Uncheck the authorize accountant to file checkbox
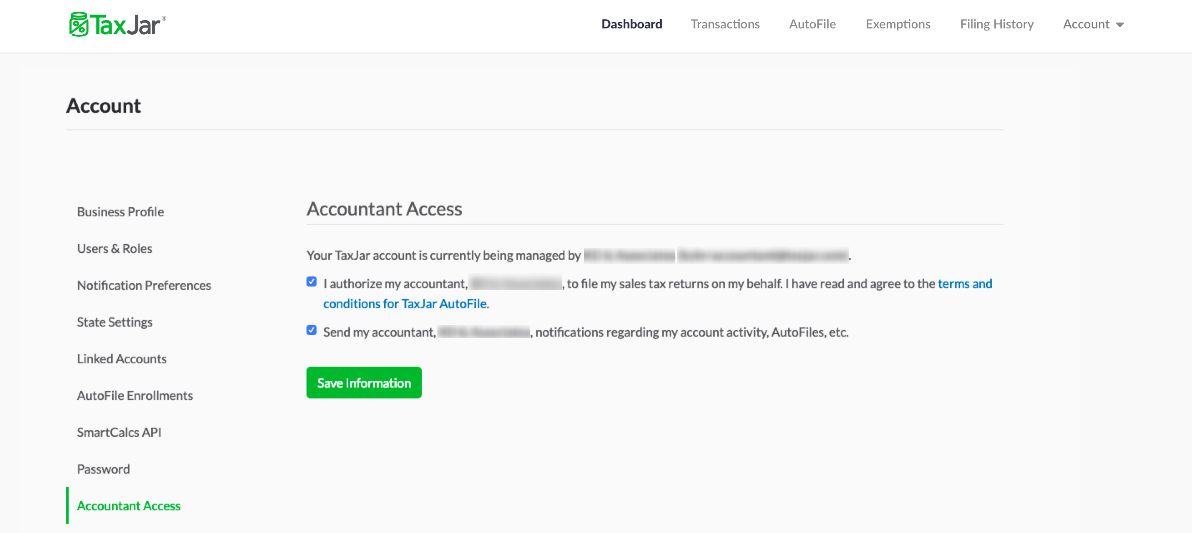 [312, 282]
